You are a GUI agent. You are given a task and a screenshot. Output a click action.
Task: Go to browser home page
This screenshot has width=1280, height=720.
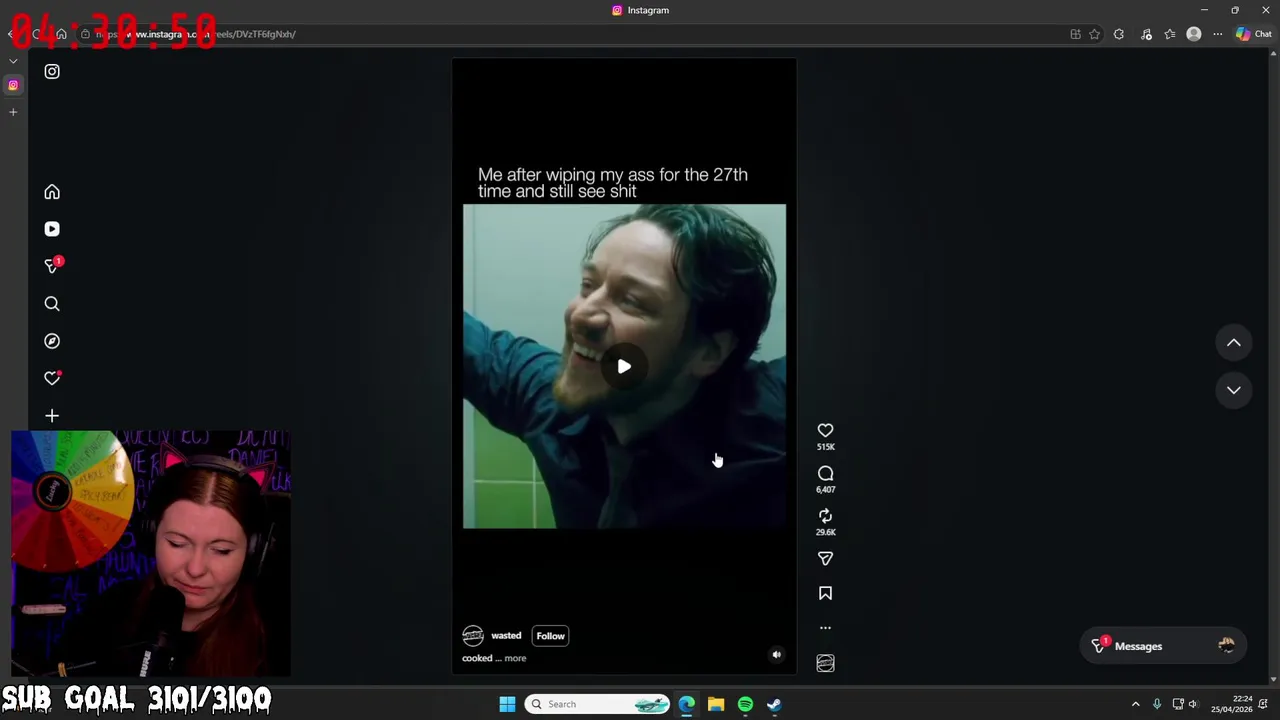click(x=61, y=34)
